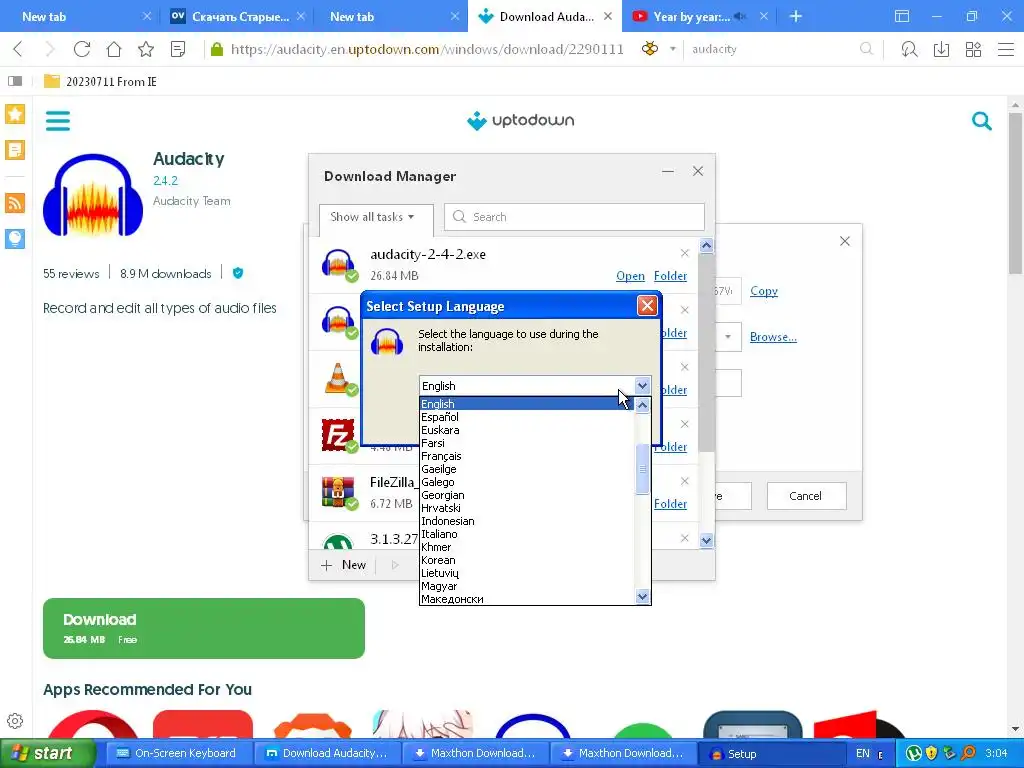Click the Uptodown site search icon
This screenshot has width=1024, height=768.
[x=982, y=121]
